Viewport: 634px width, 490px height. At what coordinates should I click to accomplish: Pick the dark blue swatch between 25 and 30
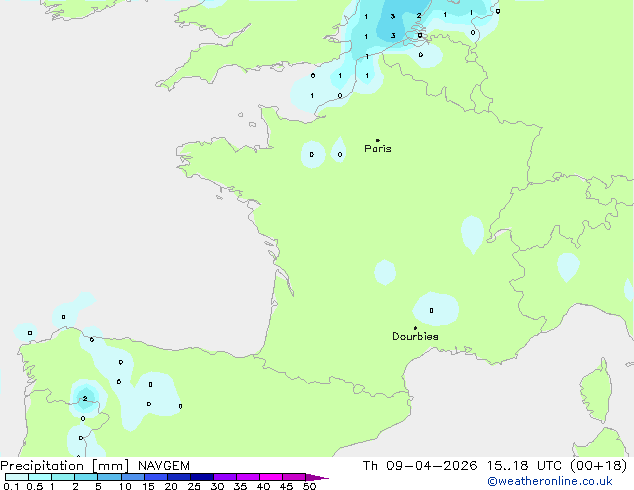[x=202, y=477]
